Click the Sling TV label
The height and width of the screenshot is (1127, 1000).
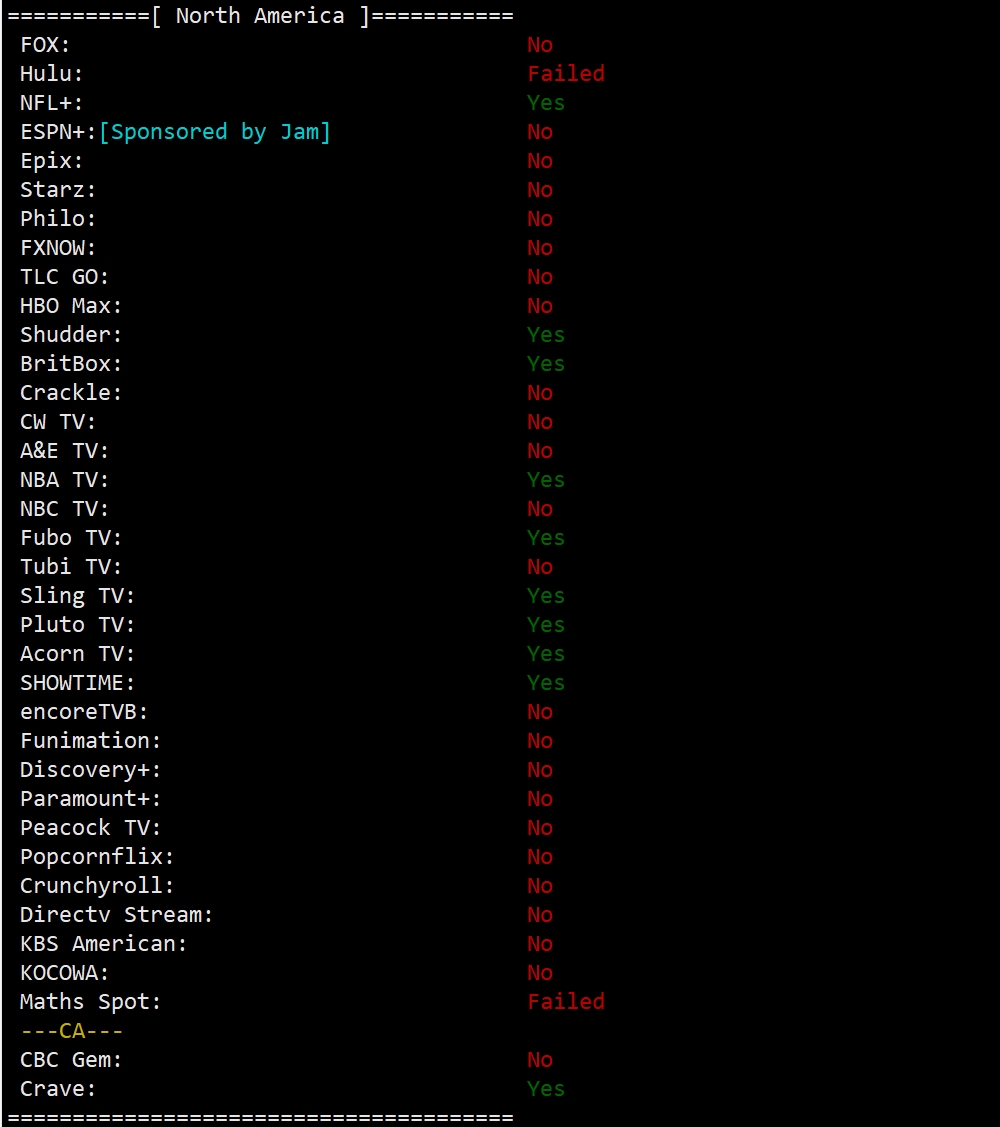tap(77, 596)
